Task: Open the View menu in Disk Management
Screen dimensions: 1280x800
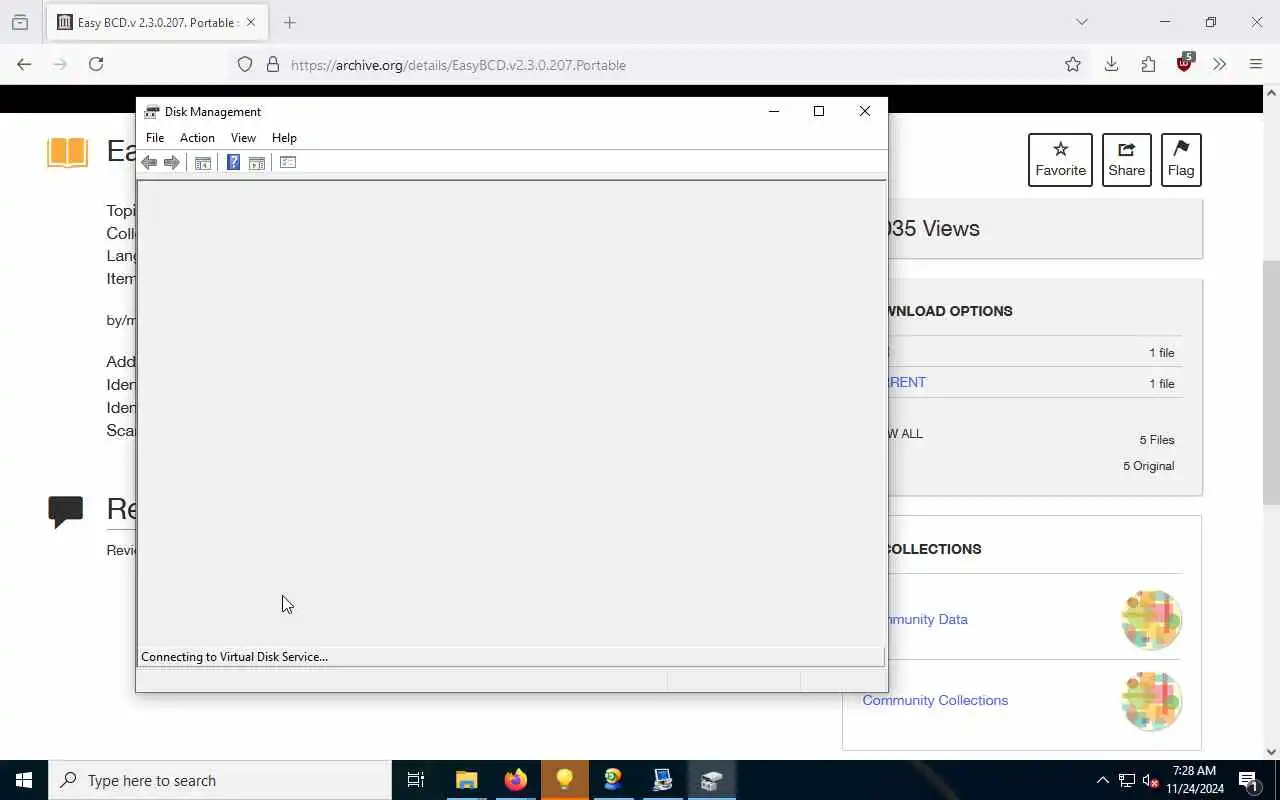Action: [243, 138]
